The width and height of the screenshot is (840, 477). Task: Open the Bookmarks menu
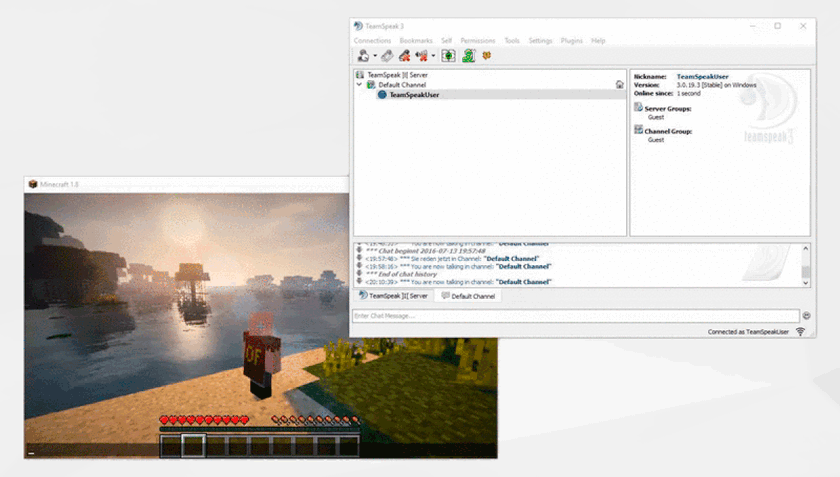416,41
